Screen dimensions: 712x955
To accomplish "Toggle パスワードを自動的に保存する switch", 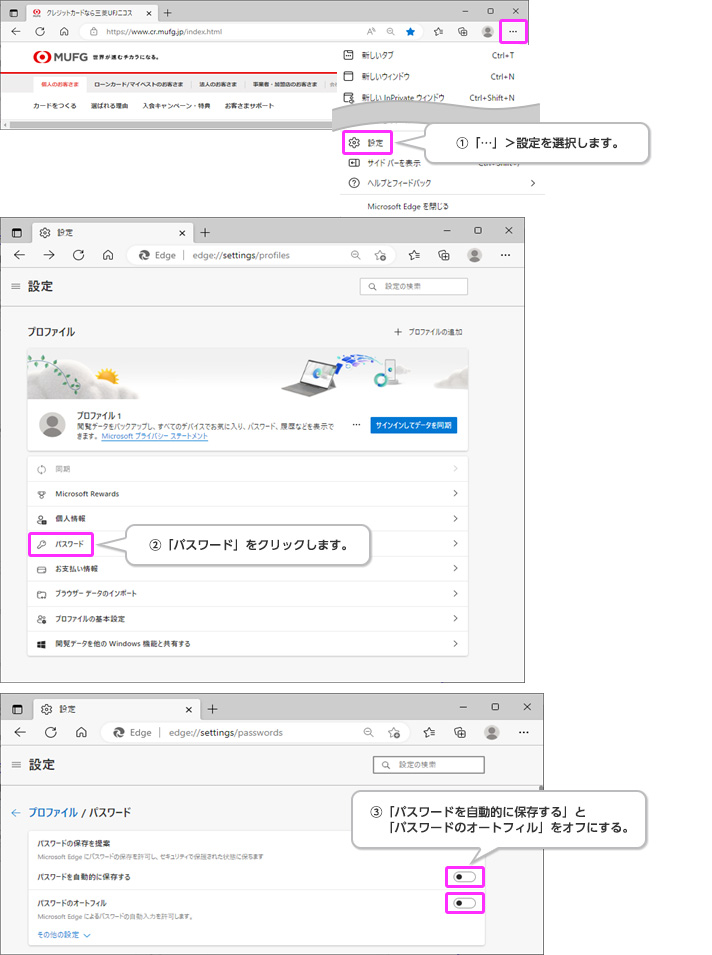I will 464,877.
